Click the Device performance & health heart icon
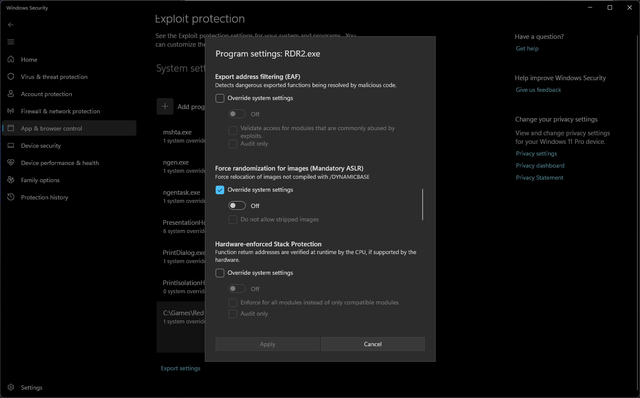 pyautogui.click(x=11, y=162)
